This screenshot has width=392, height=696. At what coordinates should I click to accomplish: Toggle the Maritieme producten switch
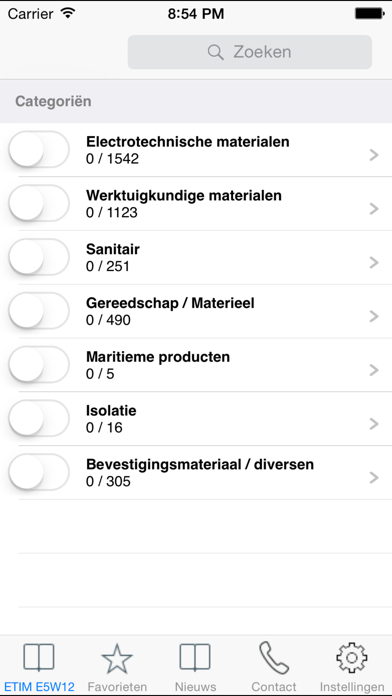tap(39, 364)
